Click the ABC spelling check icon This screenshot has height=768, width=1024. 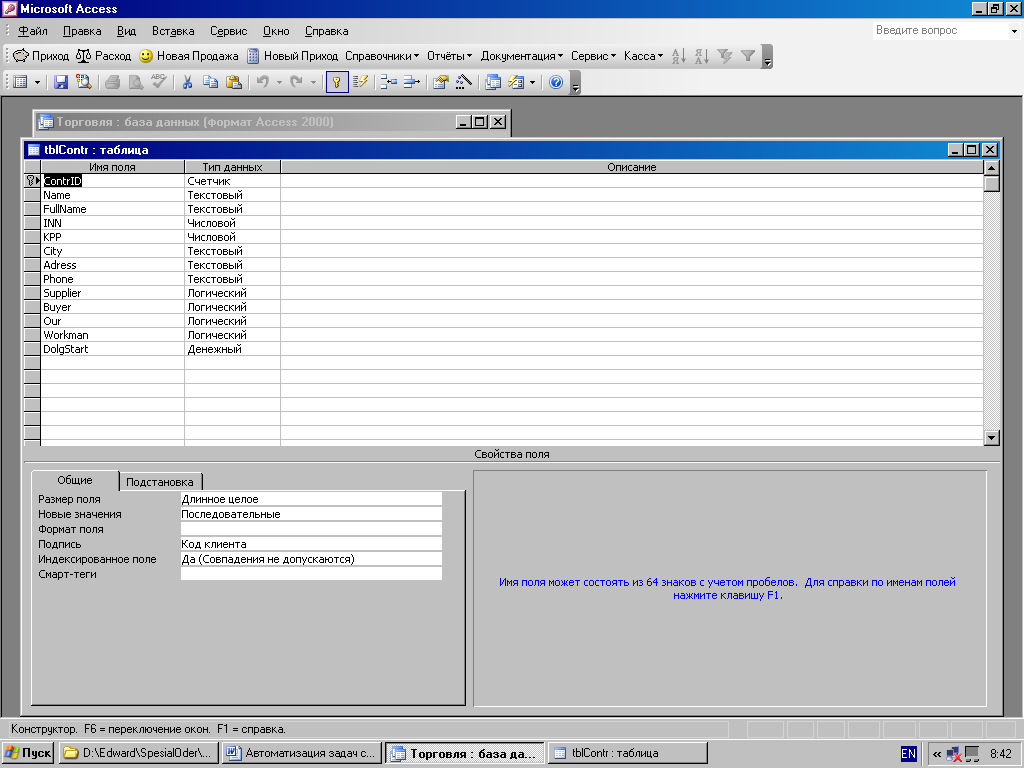158,82
